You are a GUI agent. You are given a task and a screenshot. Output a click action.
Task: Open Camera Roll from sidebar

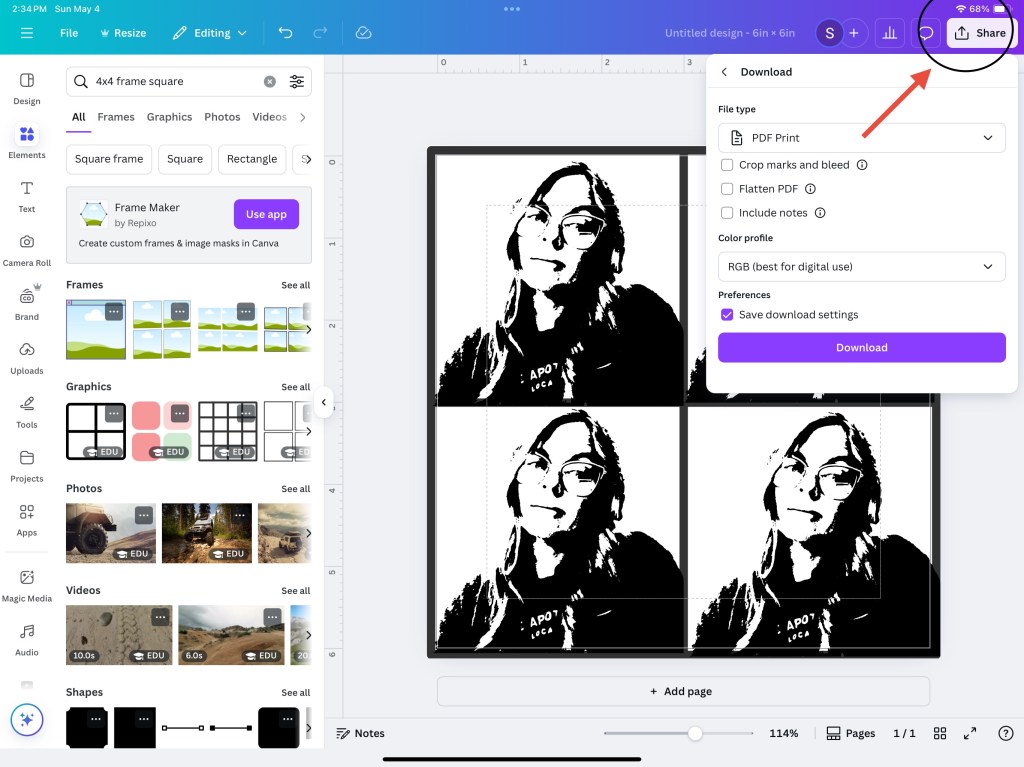click(x=27, y=249)
